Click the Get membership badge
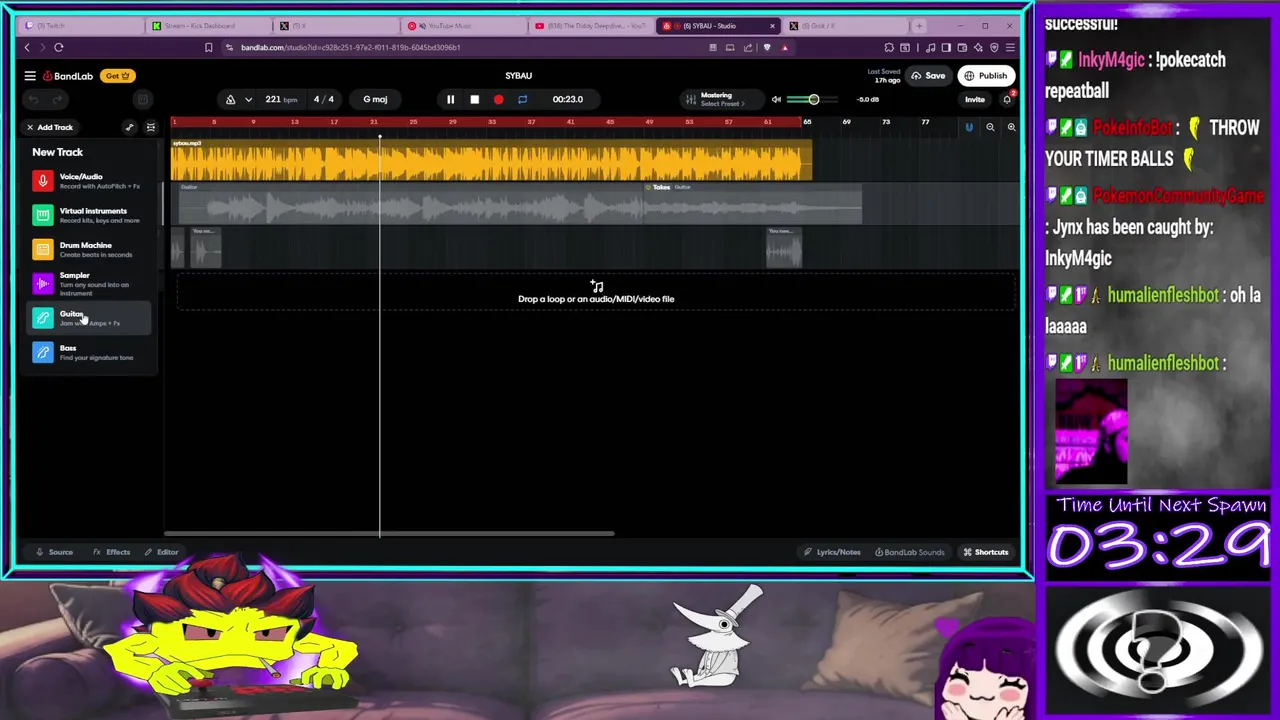The width and height of the screenshot is (1280, 720). pos(117,76)
